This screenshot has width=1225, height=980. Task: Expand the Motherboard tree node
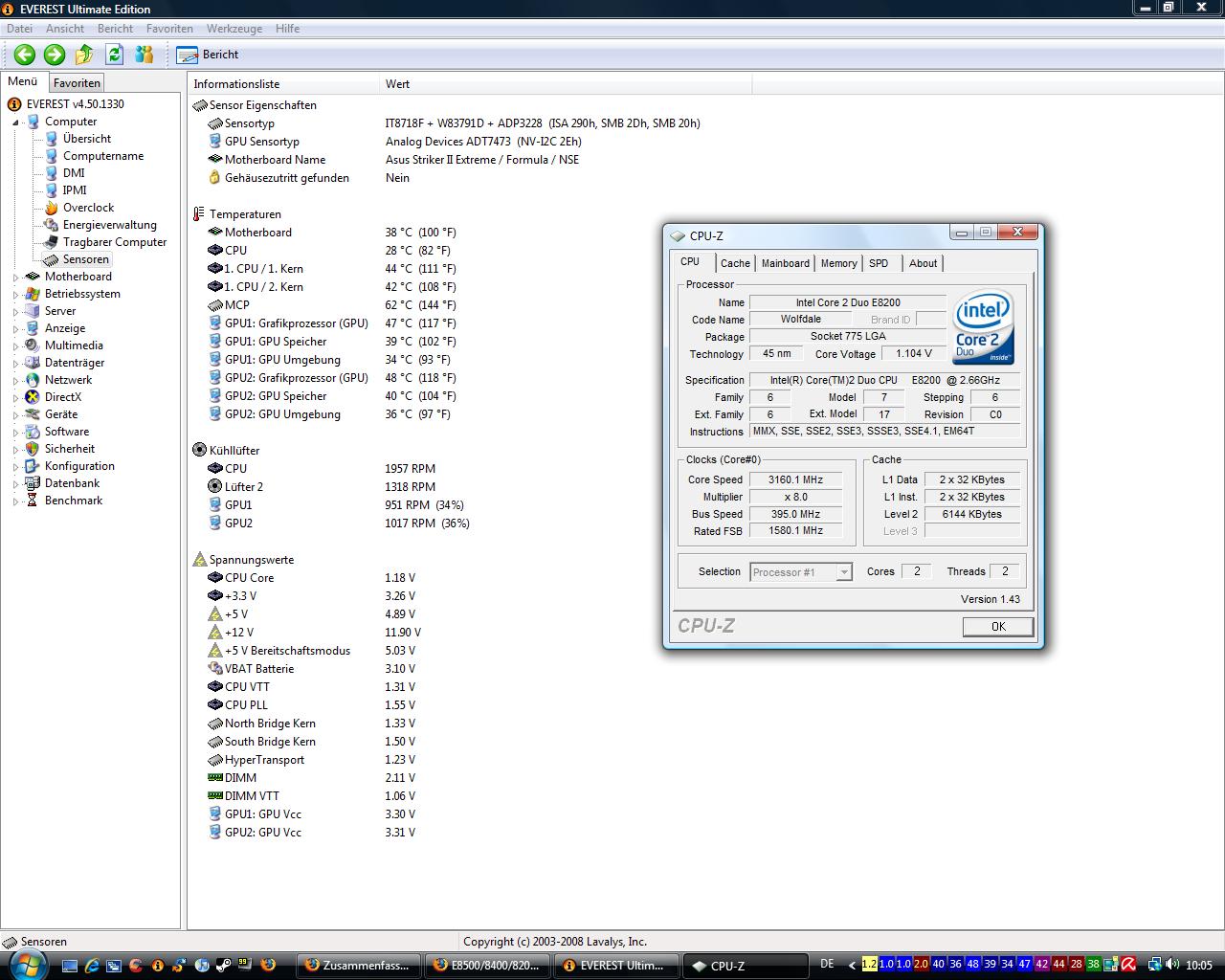click(x=16, y=278)
